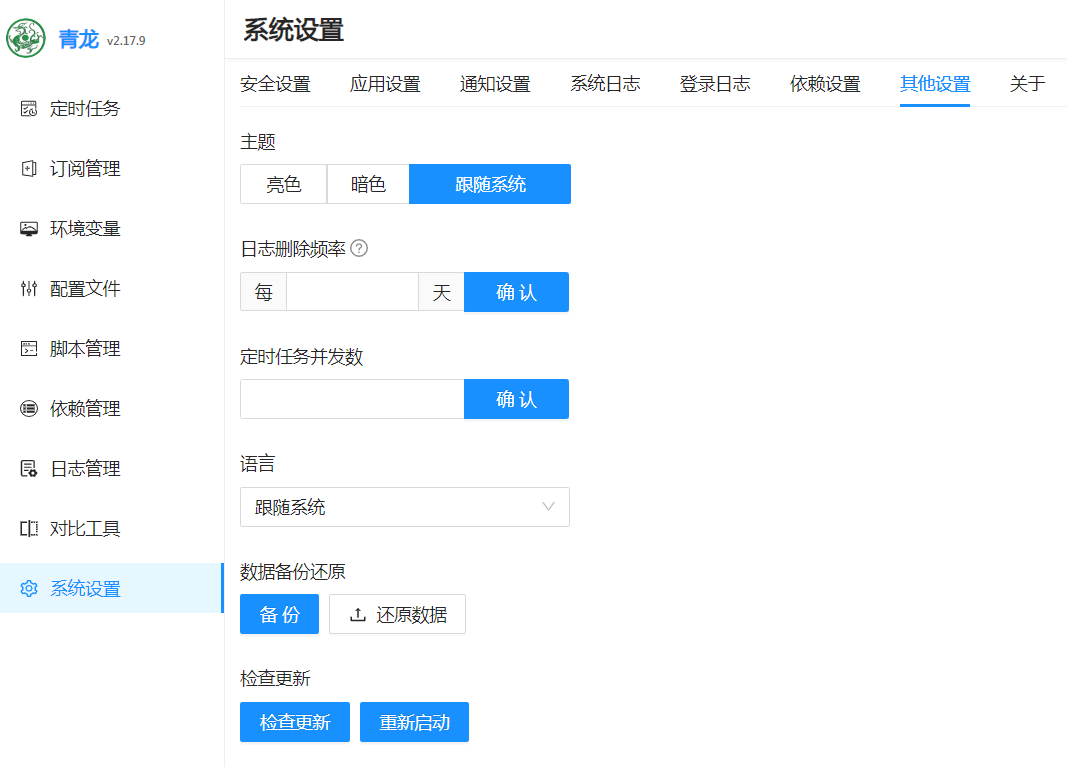Select the 暗色 theme option
This screenshot has width=1067, height=767.
click(x=368, y=184)
